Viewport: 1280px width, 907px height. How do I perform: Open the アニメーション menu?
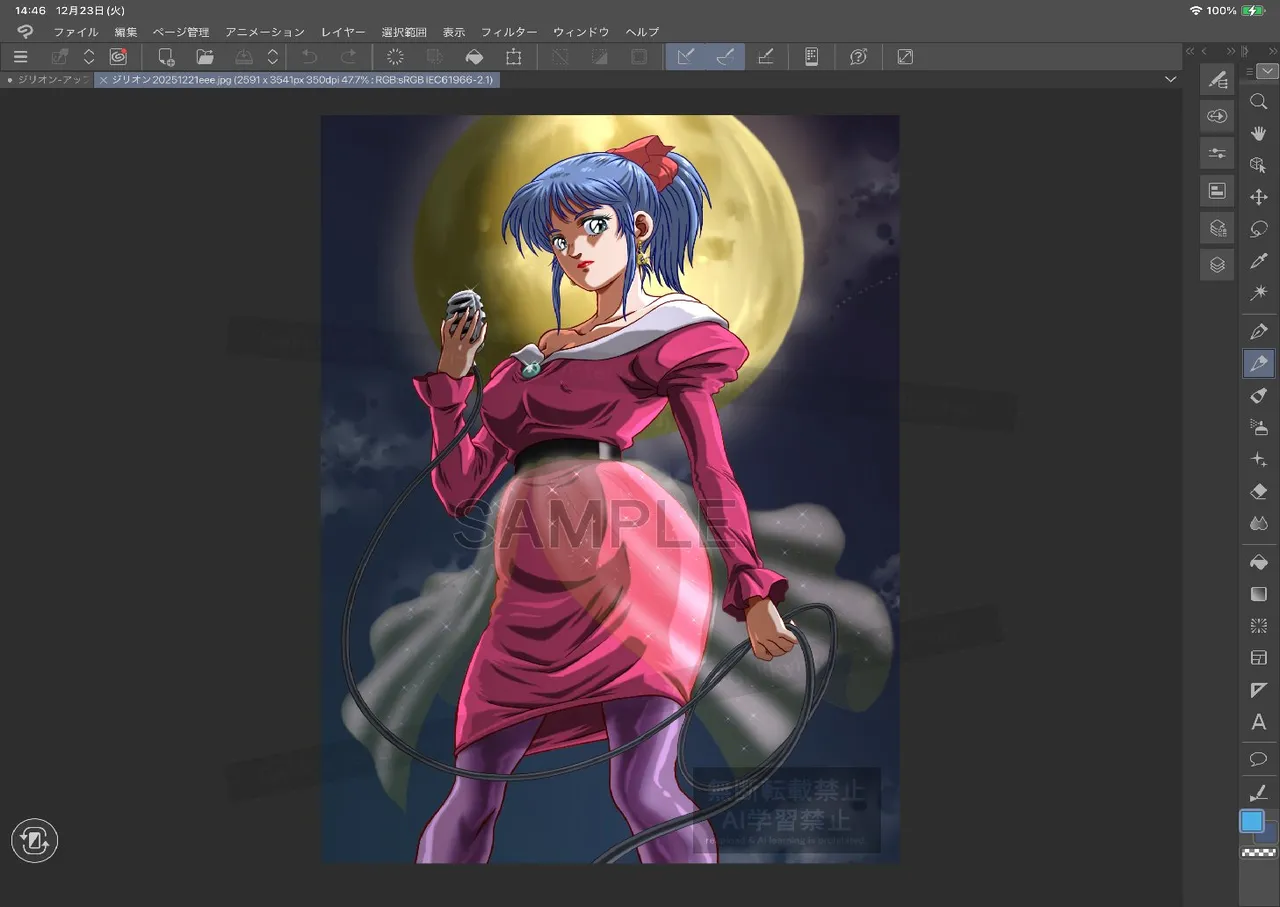click(x=265, y=32)
